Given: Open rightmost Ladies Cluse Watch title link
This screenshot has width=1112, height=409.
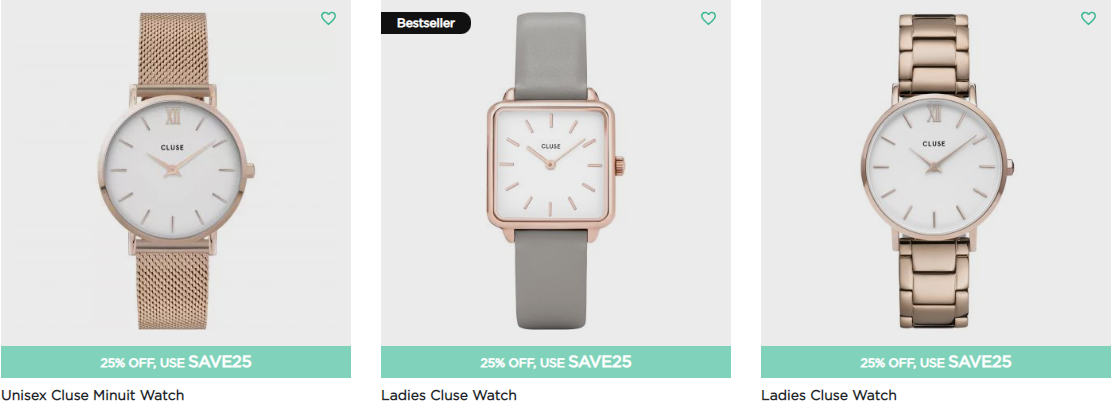Looking at the screenshot, I should [x=829, y=395].
